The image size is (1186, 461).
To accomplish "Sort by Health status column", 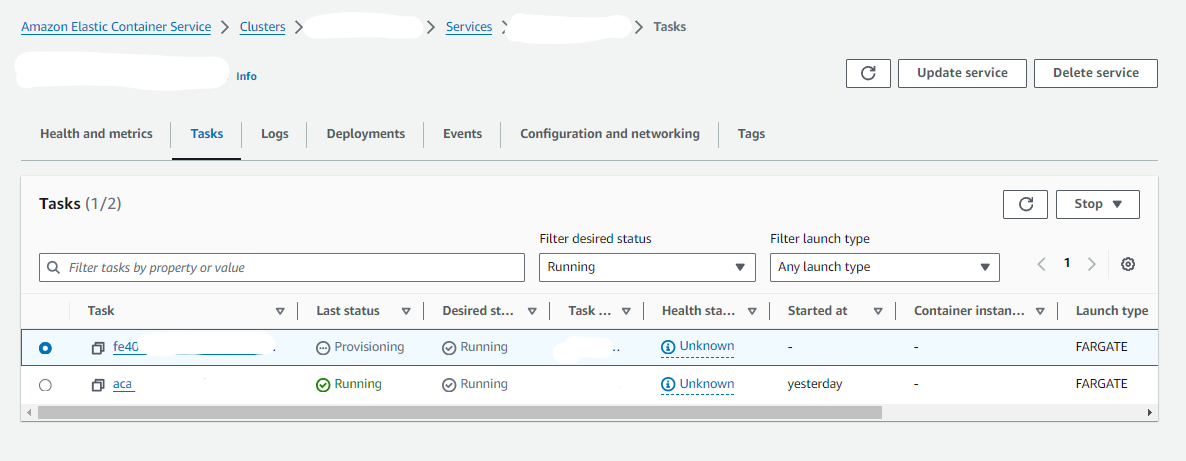I will tap(753, 311).
